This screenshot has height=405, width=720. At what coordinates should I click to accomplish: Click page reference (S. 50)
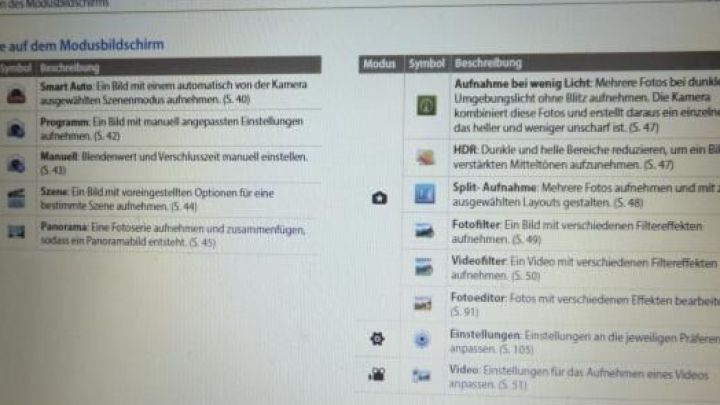tap(525, 276)
